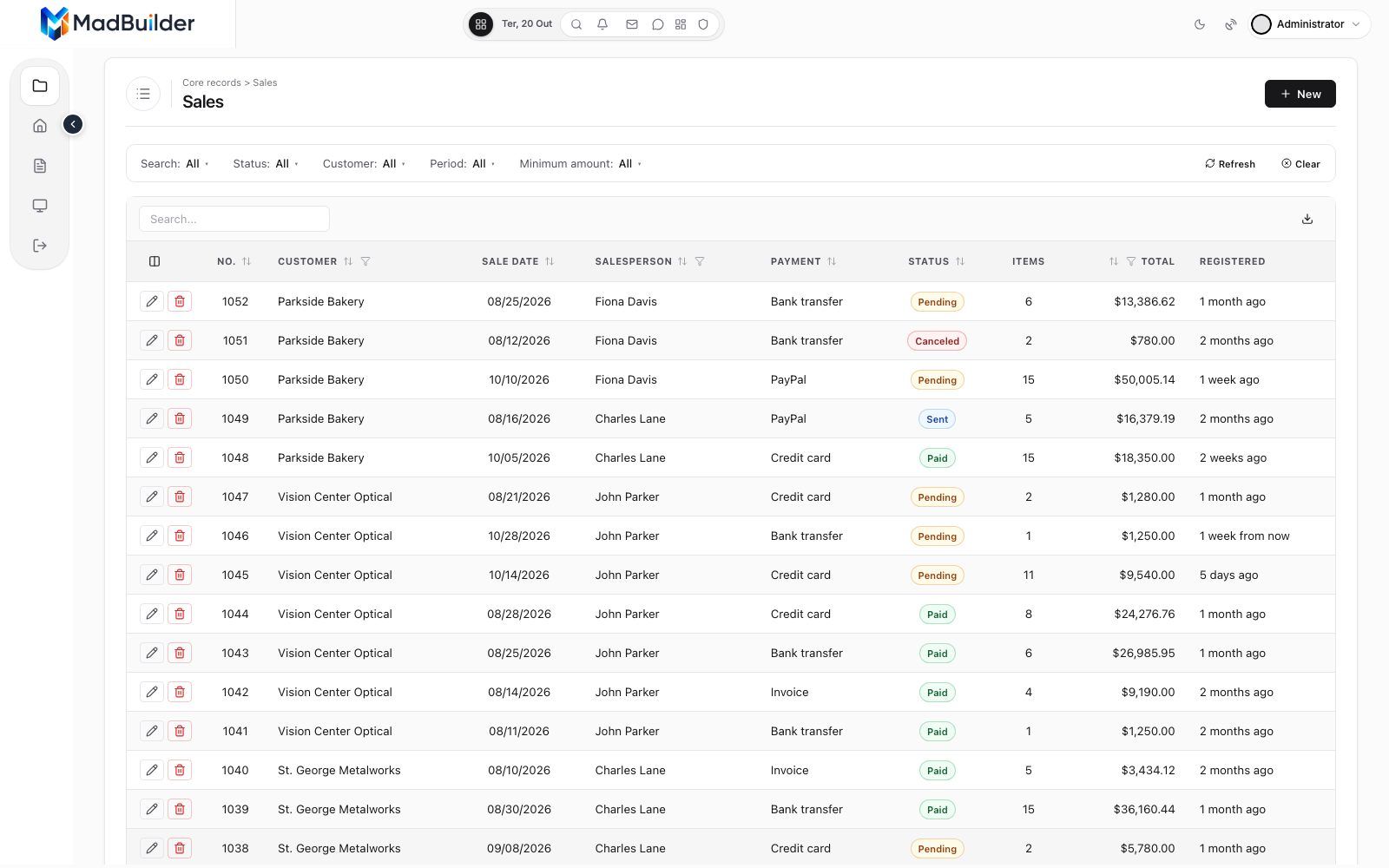Screen dimensions: 1389x868
Task: Filter the Total column with funnel icon
Action: pyautogui.click(x=1131, y=261)
